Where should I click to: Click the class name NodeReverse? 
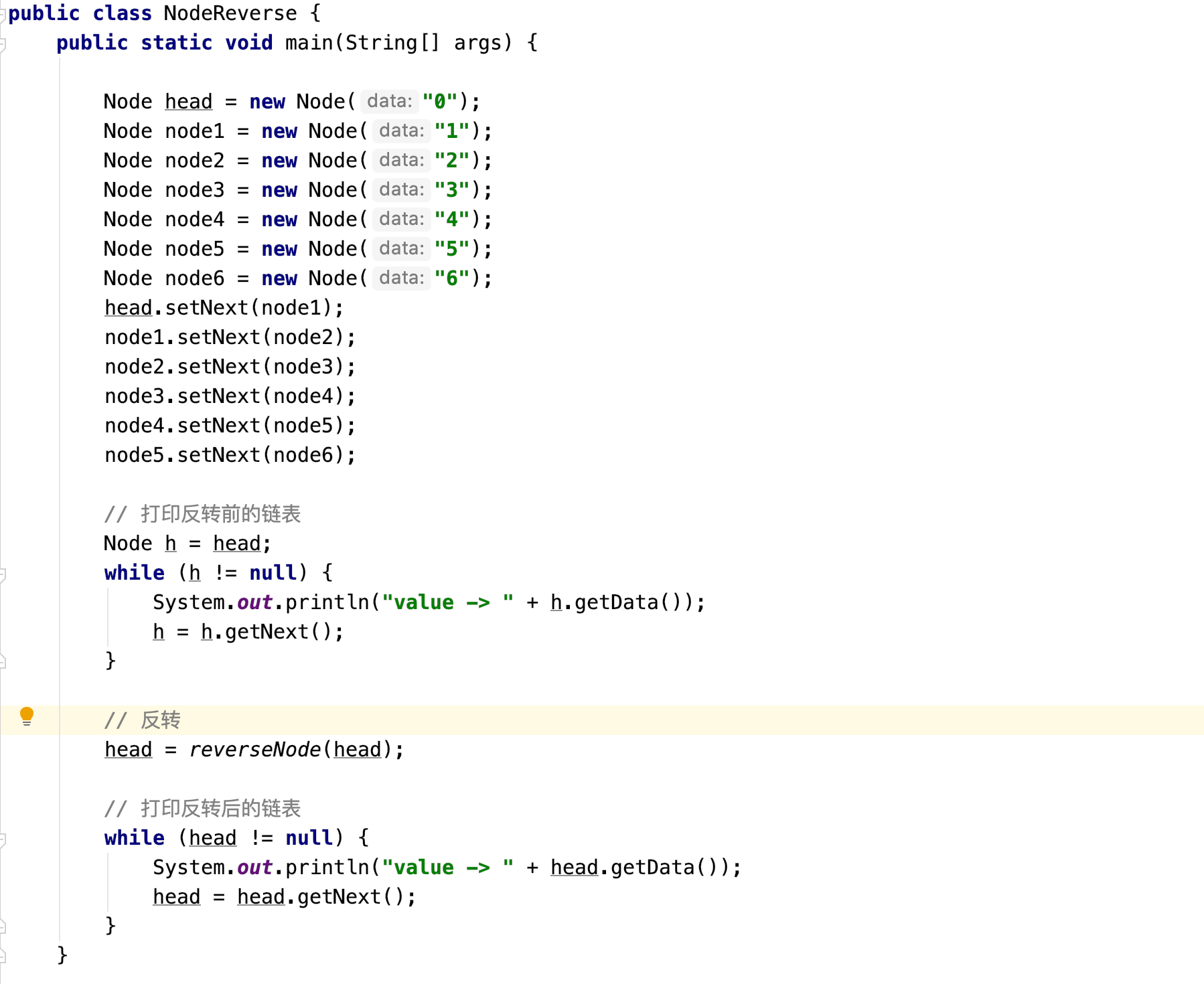point(230,13)
